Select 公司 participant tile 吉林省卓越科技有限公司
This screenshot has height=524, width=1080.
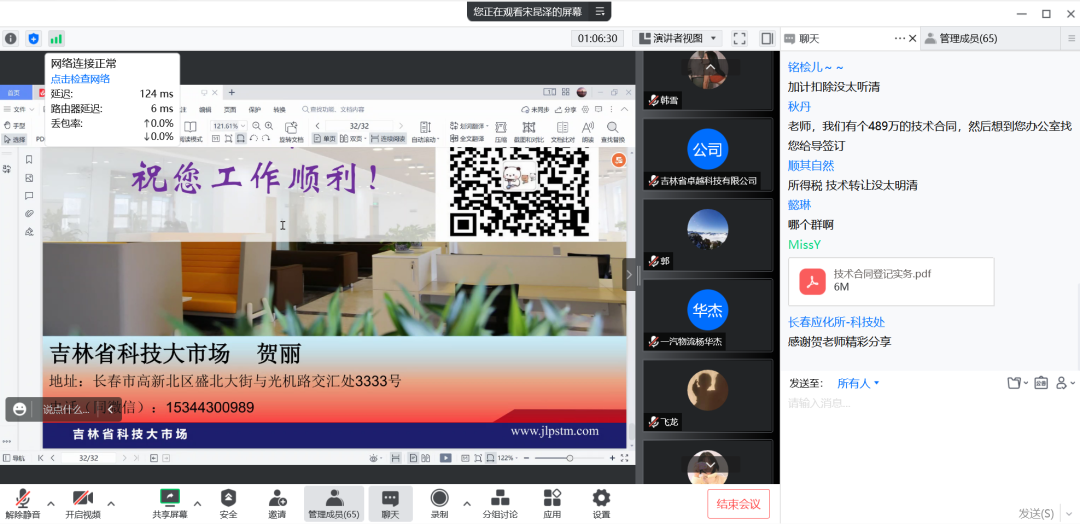(x=707, y=154)
